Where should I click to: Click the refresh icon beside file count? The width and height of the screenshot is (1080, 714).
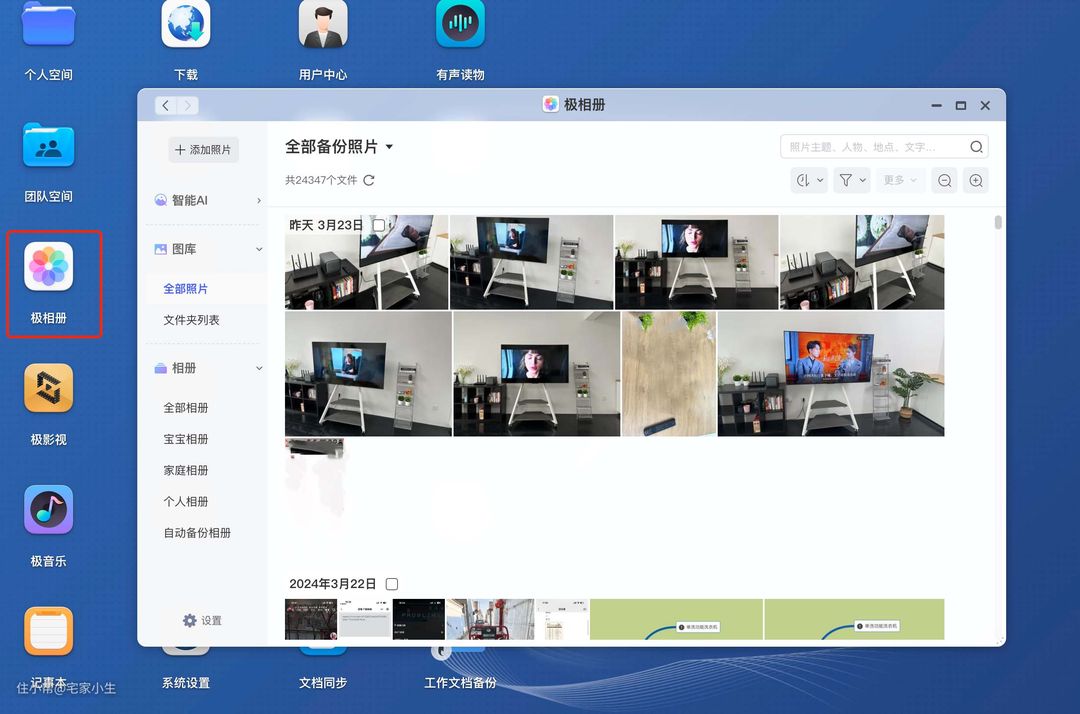369,180
